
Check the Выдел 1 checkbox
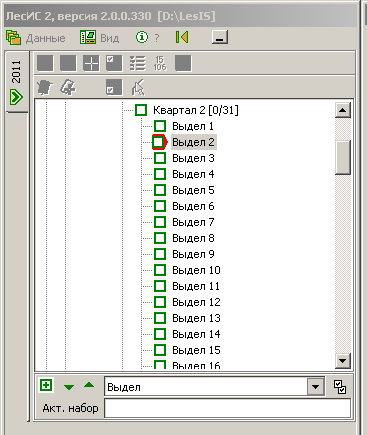click(160, 126)
